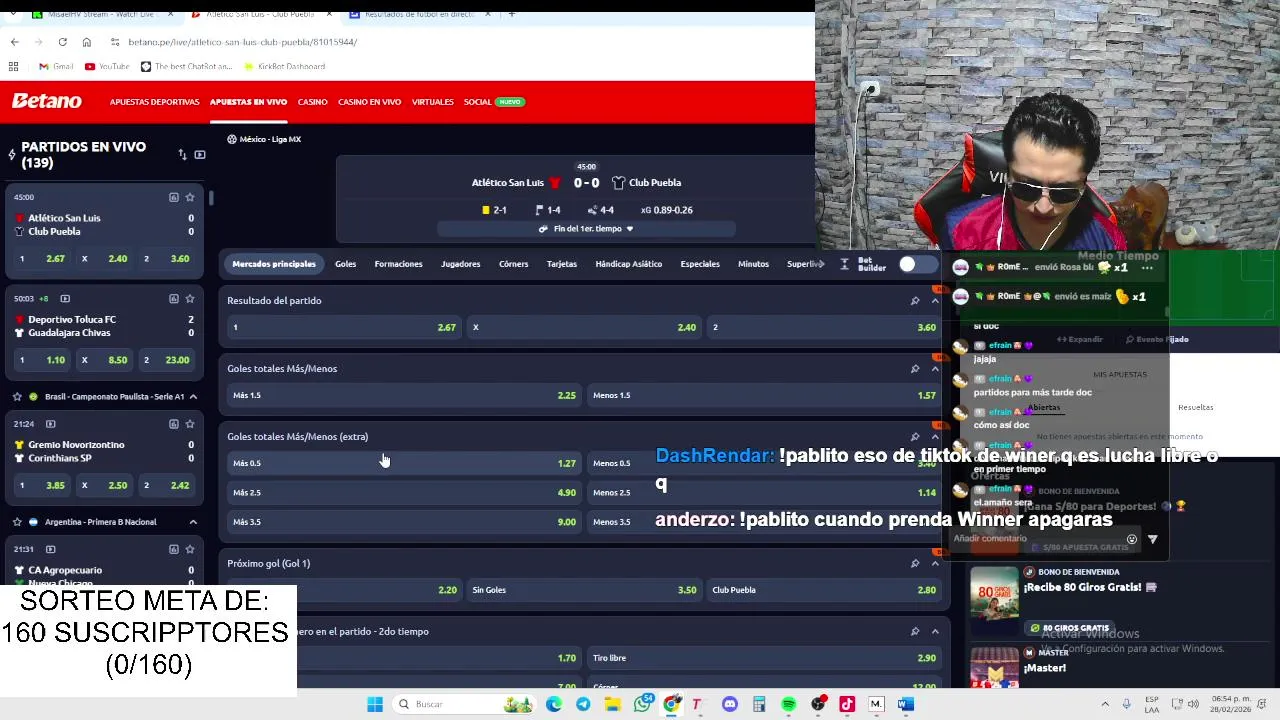Select the Tarjetas tab
This screenshot has height=720, width=1280.
(562, 264)
